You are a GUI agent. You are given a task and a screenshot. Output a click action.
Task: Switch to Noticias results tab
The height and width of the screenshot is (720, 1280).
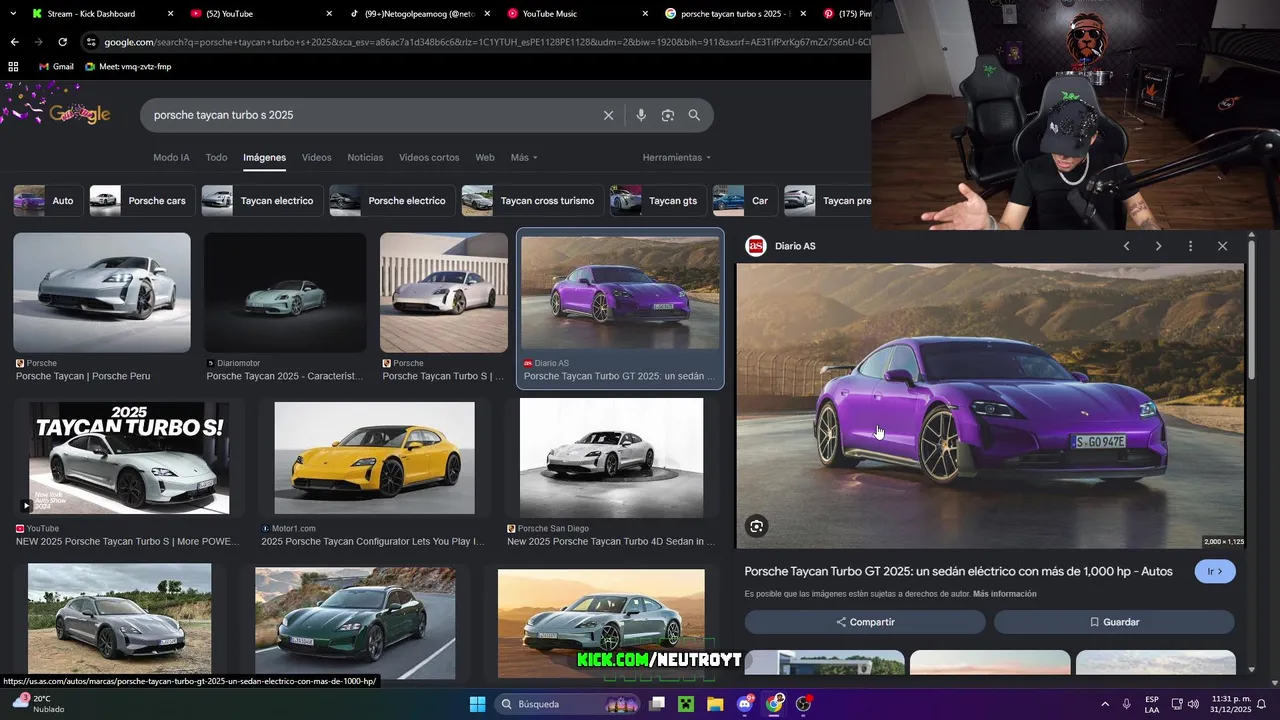[x=365, y=157]
